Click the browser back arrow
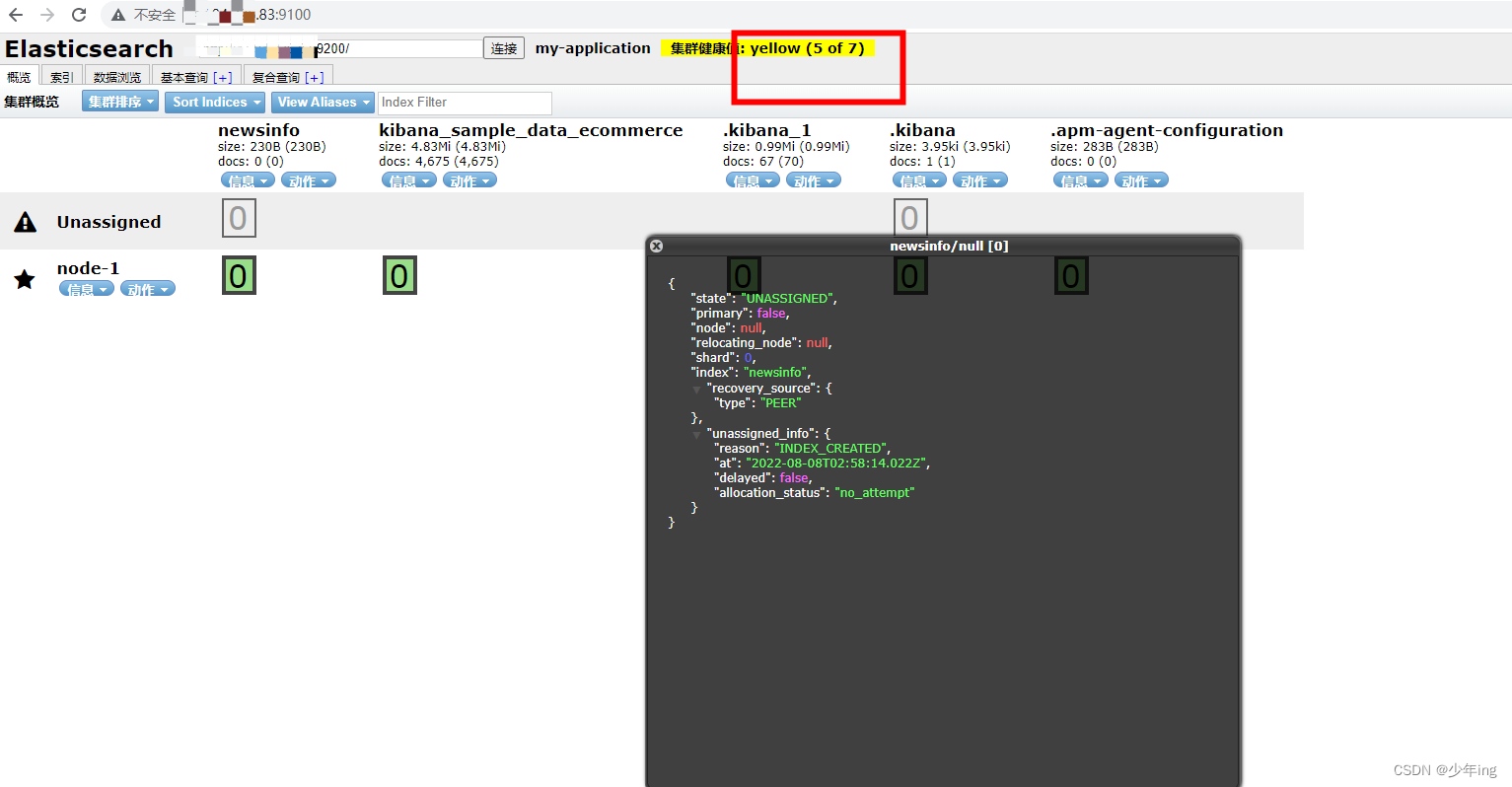This screenshot has height=787, width=1512. (14, 14)
